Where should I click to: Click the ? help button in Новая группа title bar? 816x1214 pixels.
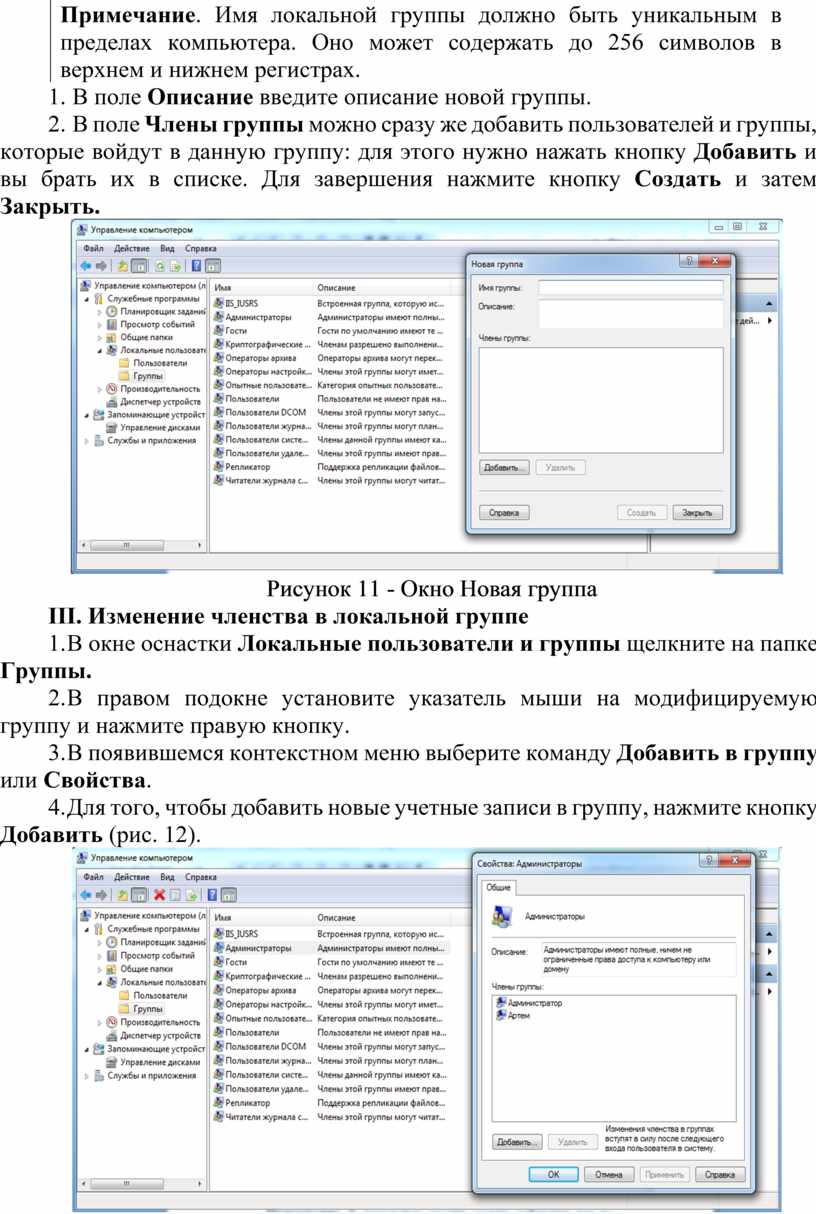pos(689,261)
